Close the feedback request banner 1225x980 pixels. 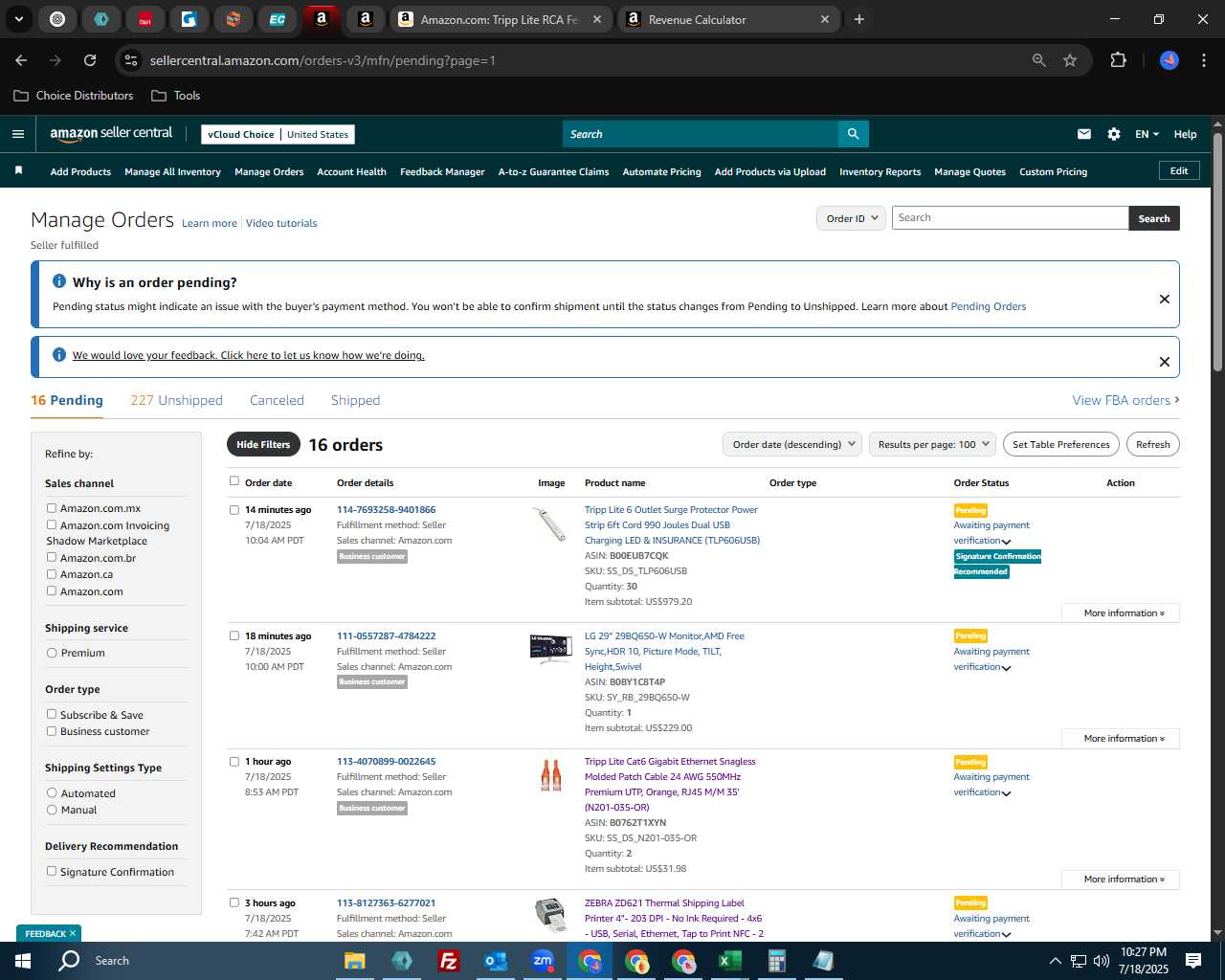(x=1165, y=362)
